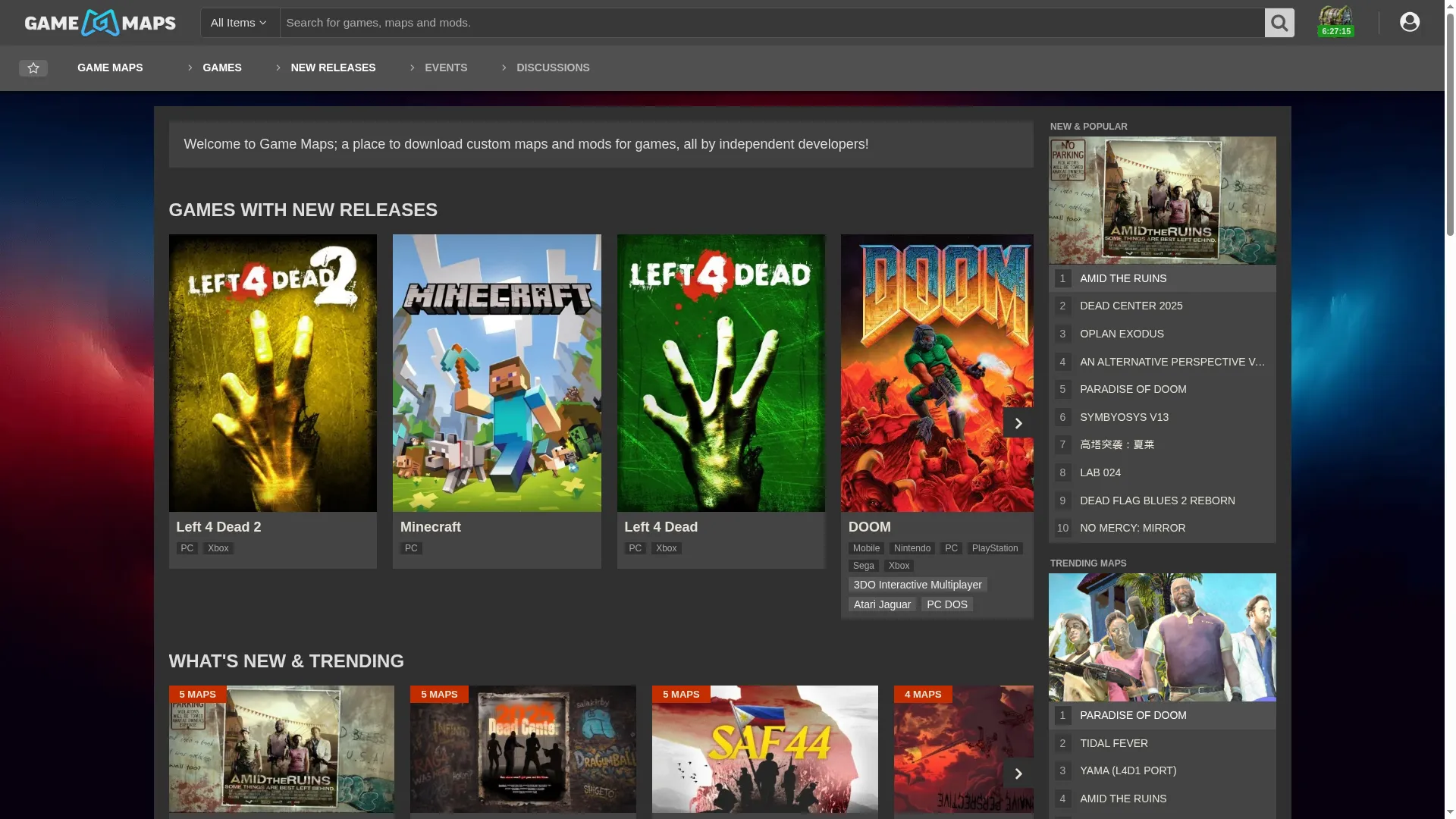1456x819 pixels.
Task: Open LAB 024 in popular list
Action: point(1163,472)
